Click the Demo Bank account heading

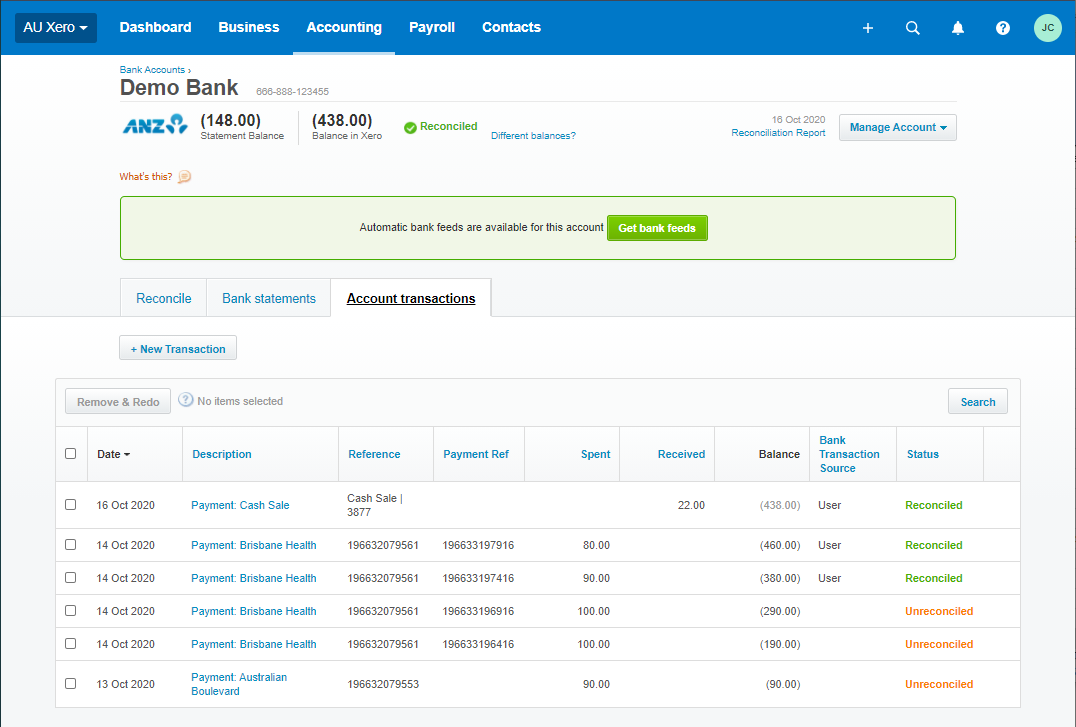pos(179,88)
